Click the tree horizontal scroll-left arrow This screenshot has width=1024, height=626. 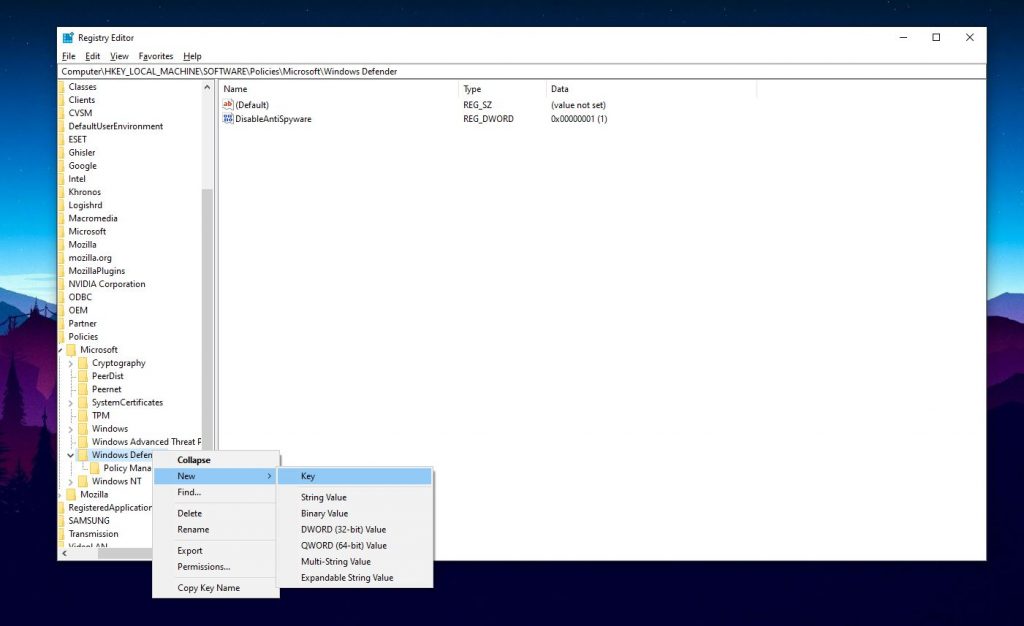[64, 554]
